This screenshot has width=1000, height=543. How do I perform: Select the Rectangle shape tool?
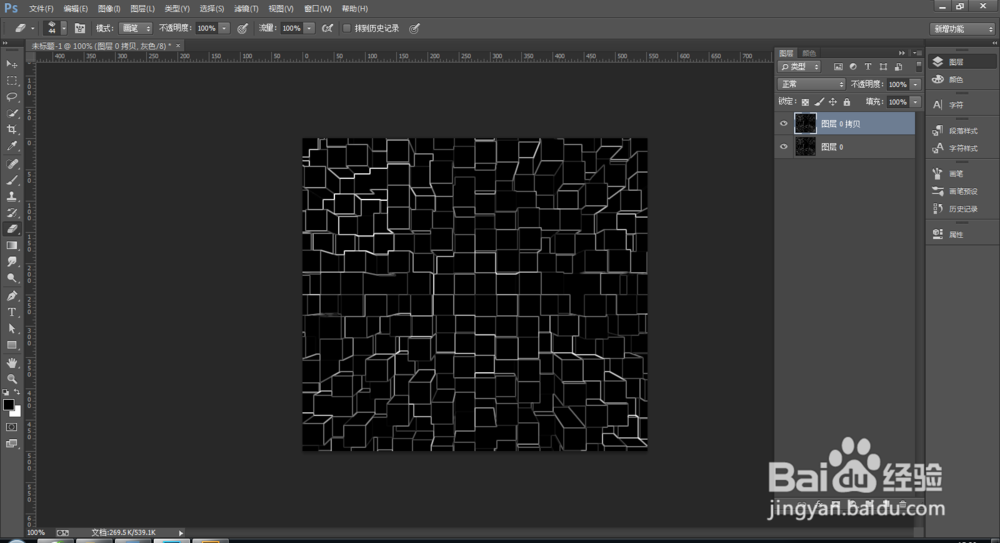pos(11,345)
